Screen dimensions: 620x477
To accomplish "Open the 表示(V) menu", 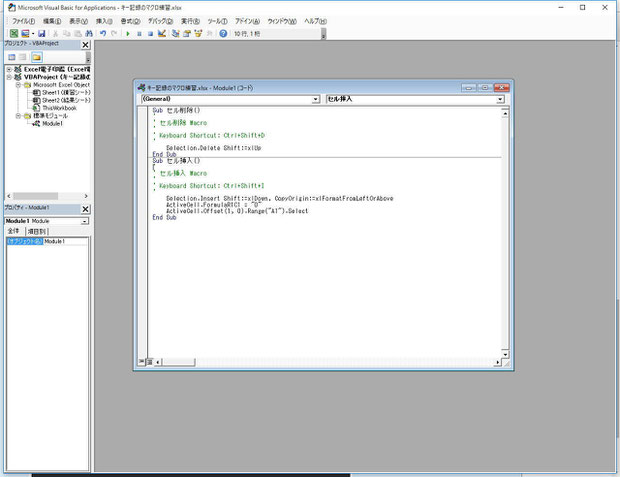I will pyautogui.click(x=78, y=21).
